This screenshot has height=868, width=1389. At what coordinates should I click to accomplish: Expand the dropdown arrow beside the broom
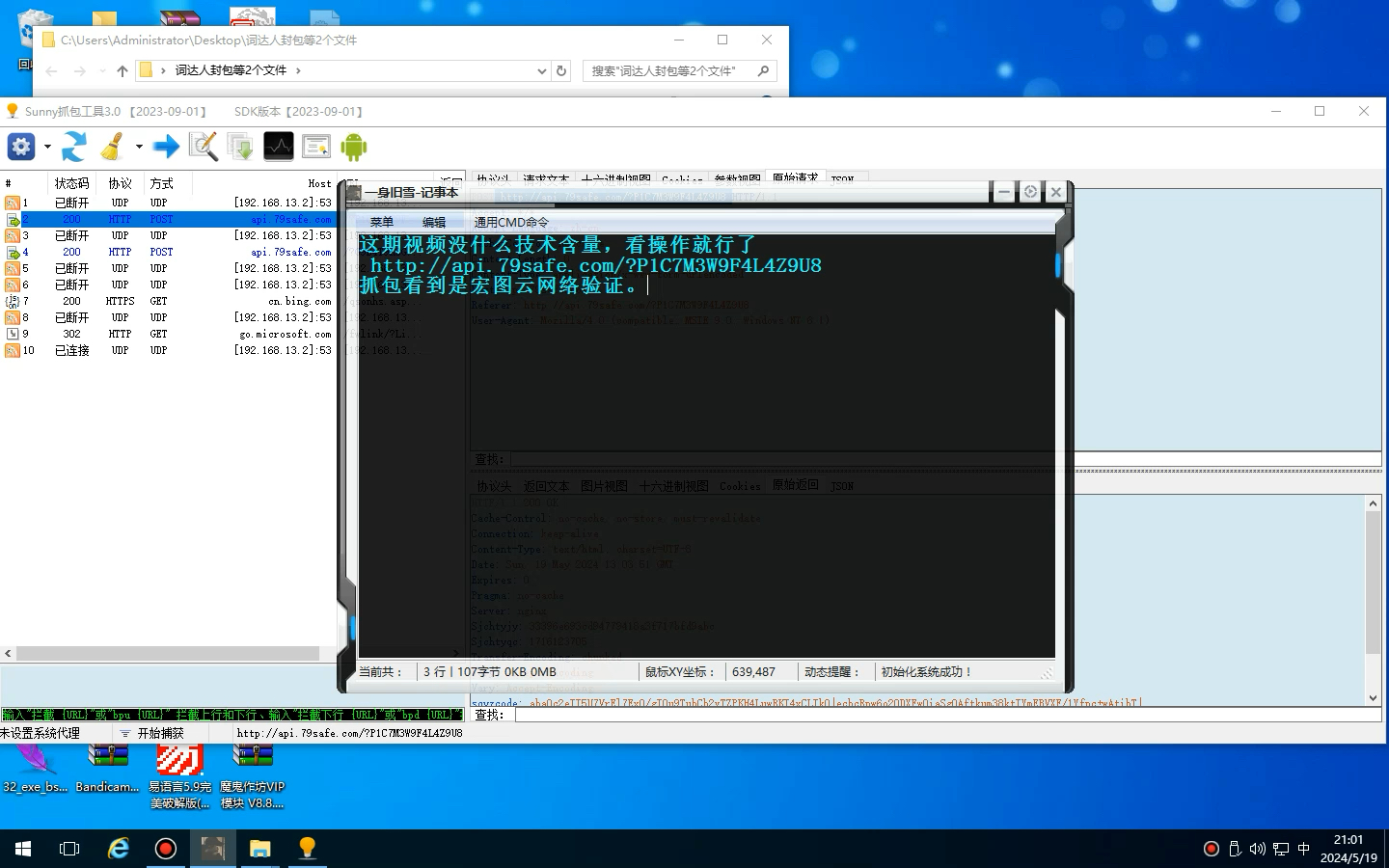[139, 147]
